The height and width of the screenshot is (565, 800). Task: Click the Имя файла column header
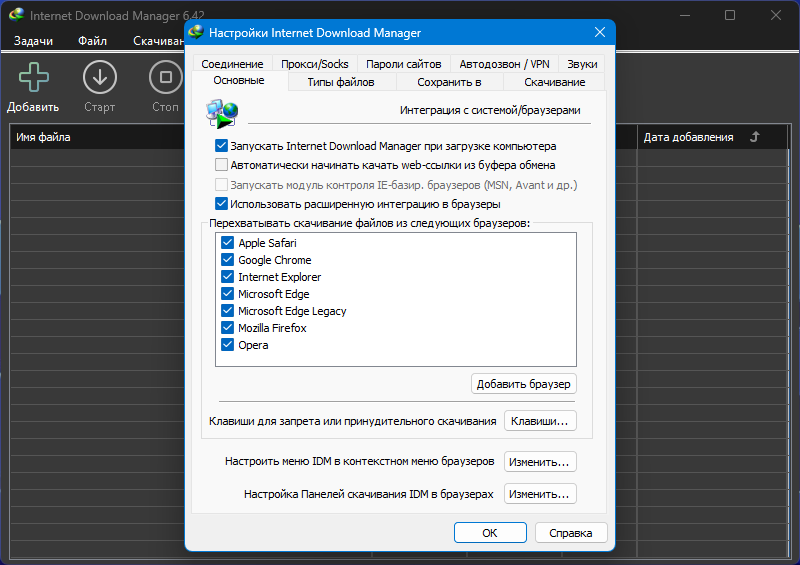point(97,137)
